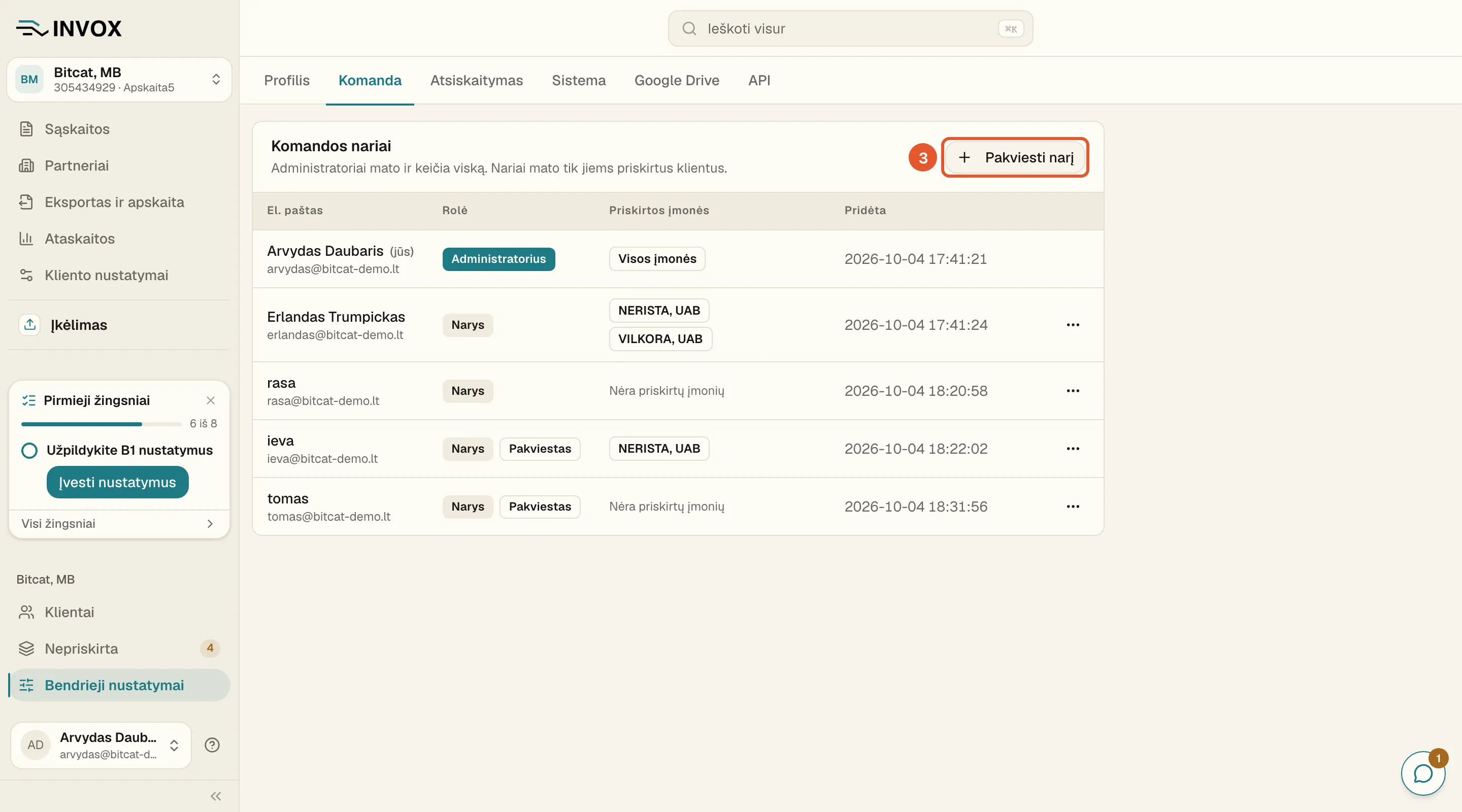Open actions menu for tomas row
Screen dimensions: 1462x812
[1073, 506]
